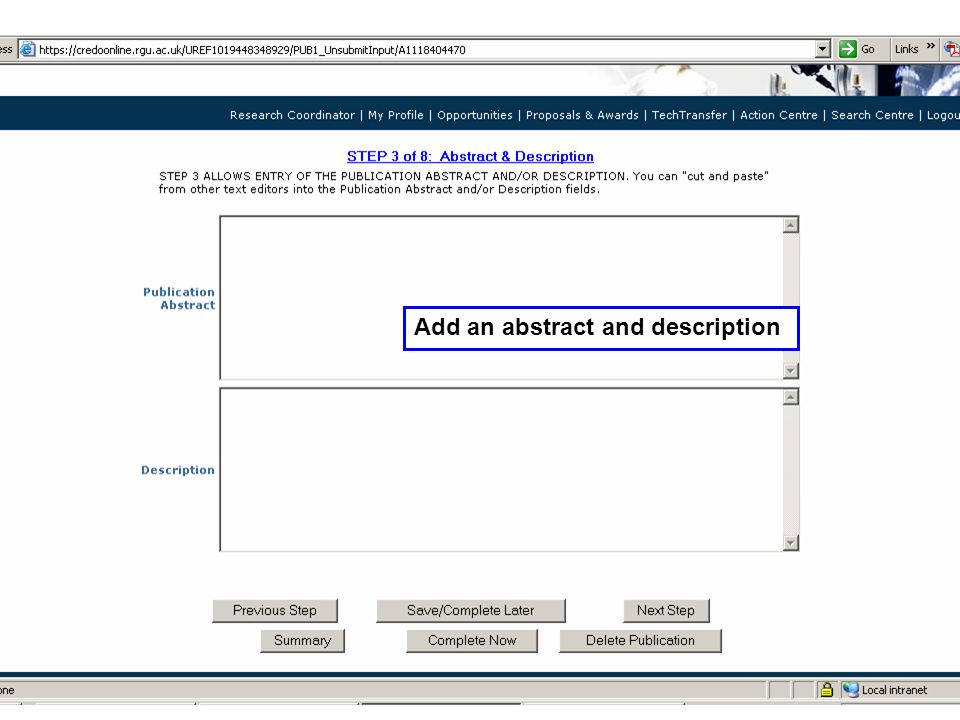Click Publication Abstract scrollbar up arrow
Screen dimensions: 960x720
coord(790,225)
